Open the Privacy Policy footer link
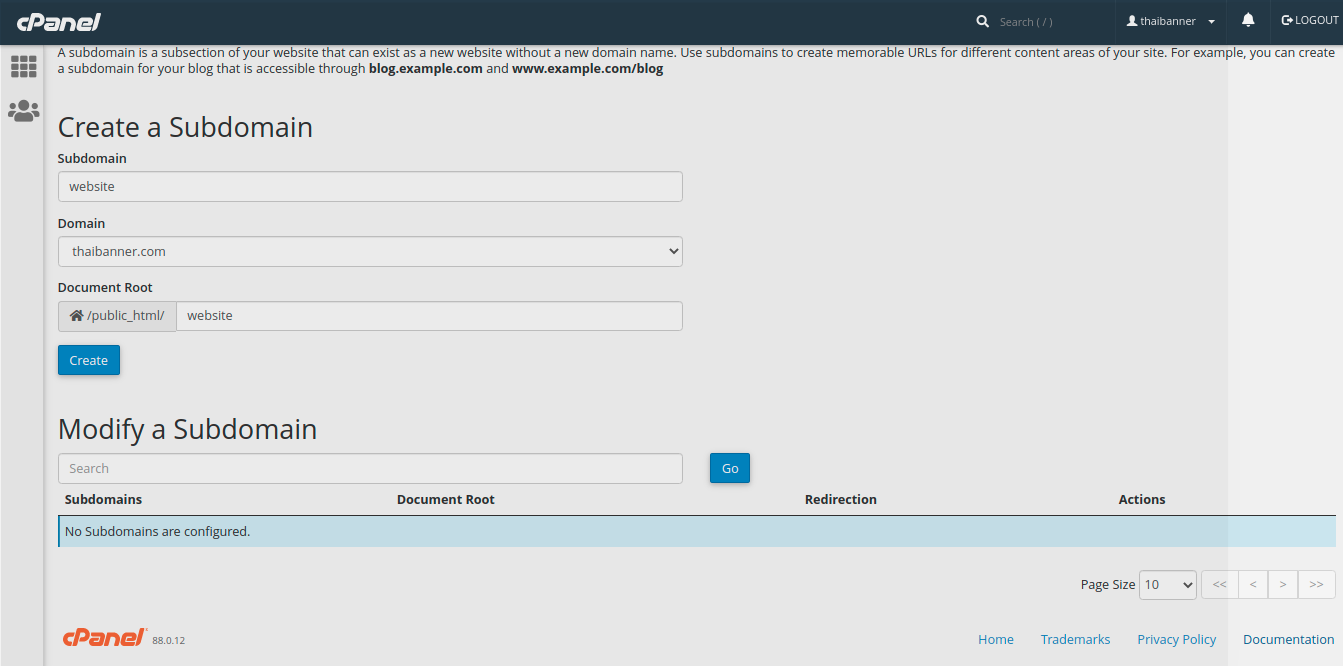The height and width of the screenshot is (666, 1343). tap(1176, 640)
